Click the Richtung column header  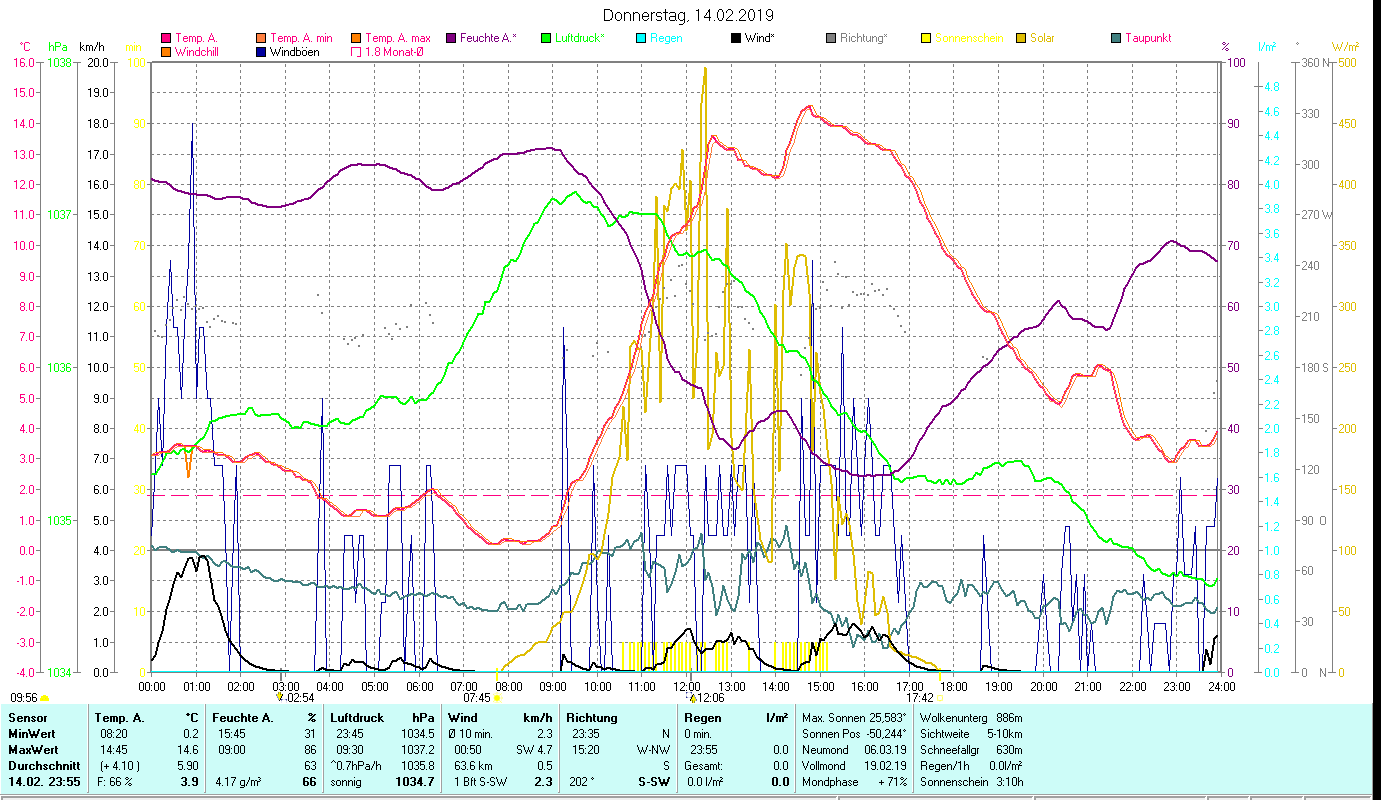click(590, 718)
